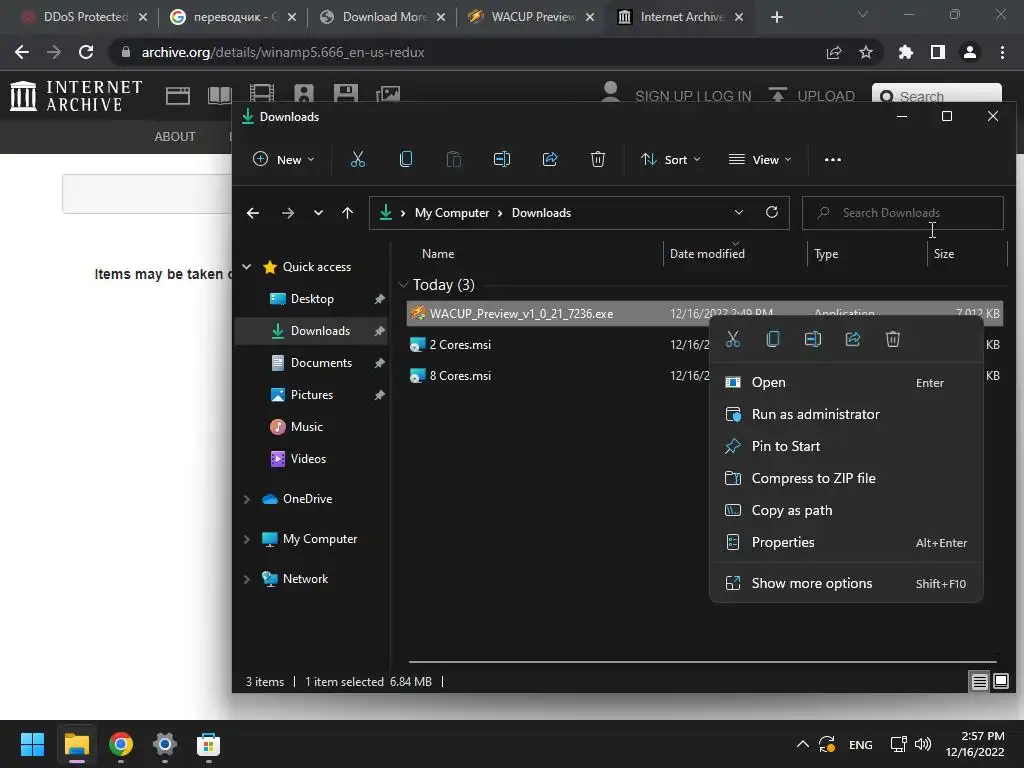Switch to the WACUP Preview browser tab
1024x768 pixels.
[531, 17]
